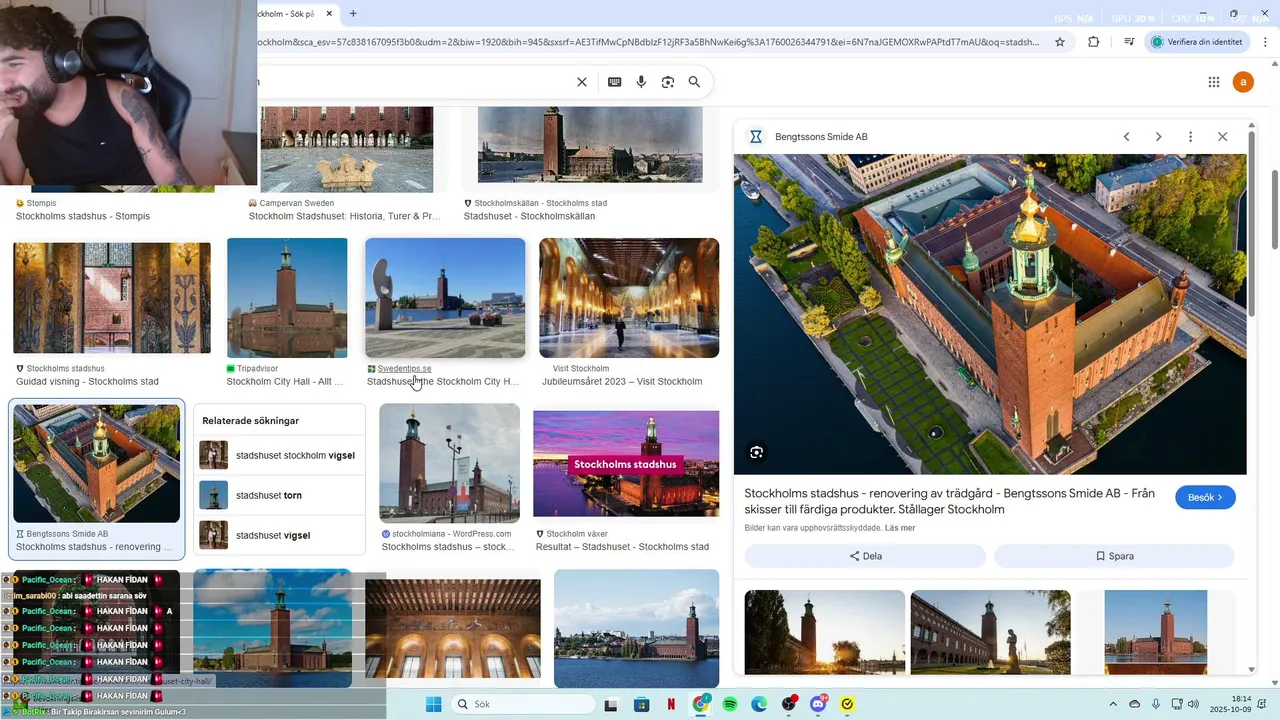Open the Swedentips.se source link
This screenshot has height=720, width=1280.
point(404,369)
